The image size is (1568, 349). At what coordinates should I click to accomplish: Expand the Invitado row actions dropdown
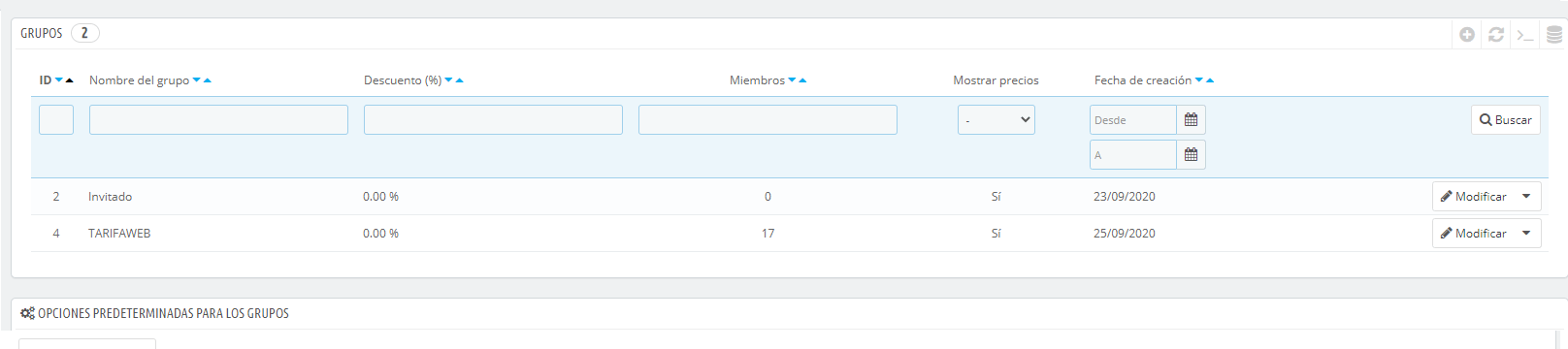point(1526,197)
